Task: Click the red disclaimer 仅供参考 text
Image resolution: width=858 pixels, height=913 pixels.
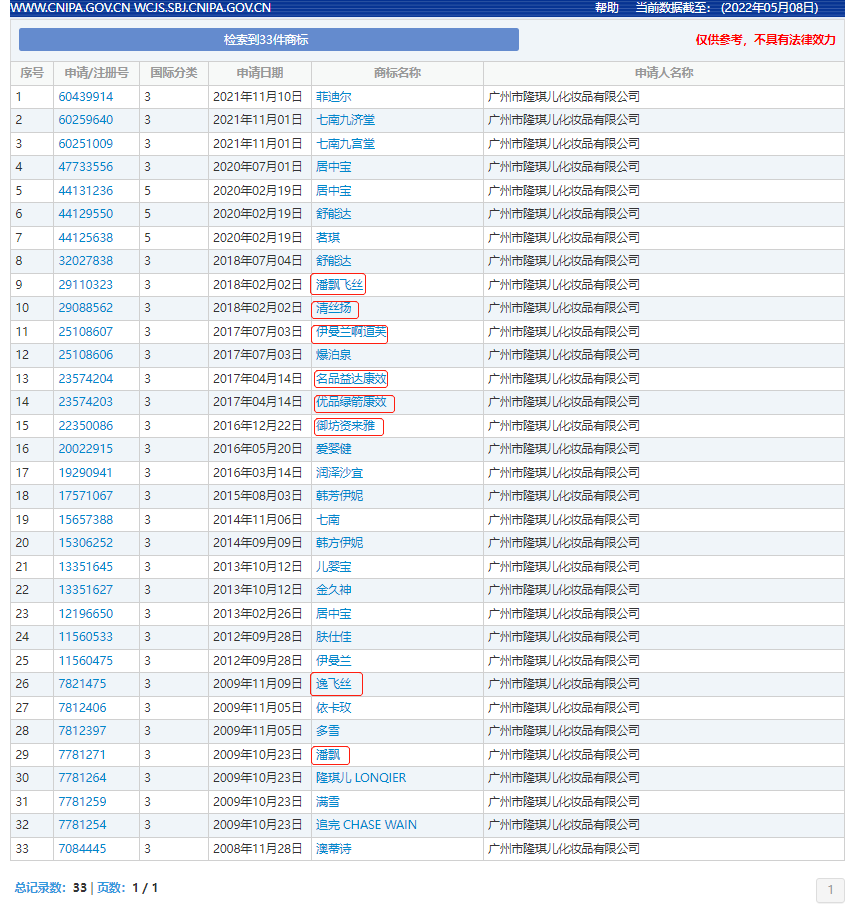Action: [x=765, y=40]
